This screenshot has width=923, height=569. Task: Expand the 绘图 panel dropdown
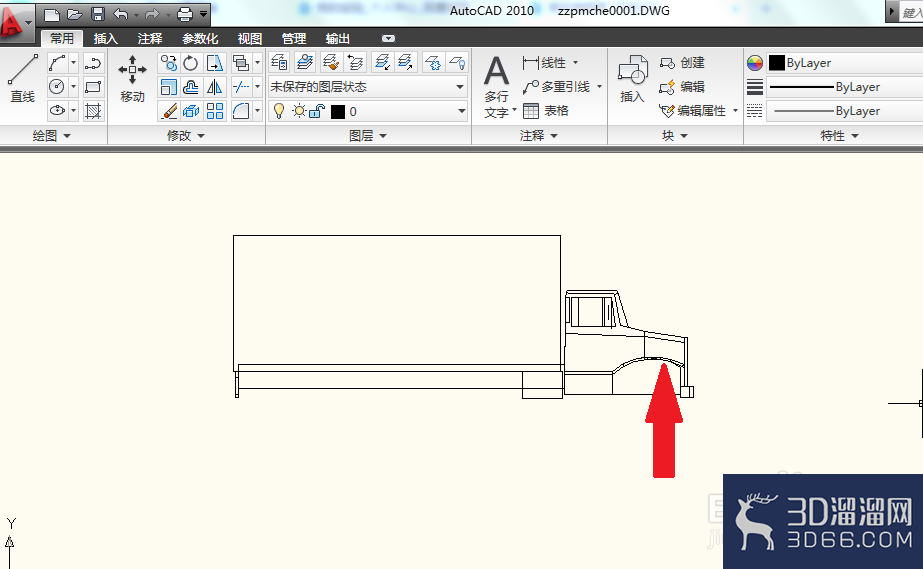point(52,136)
